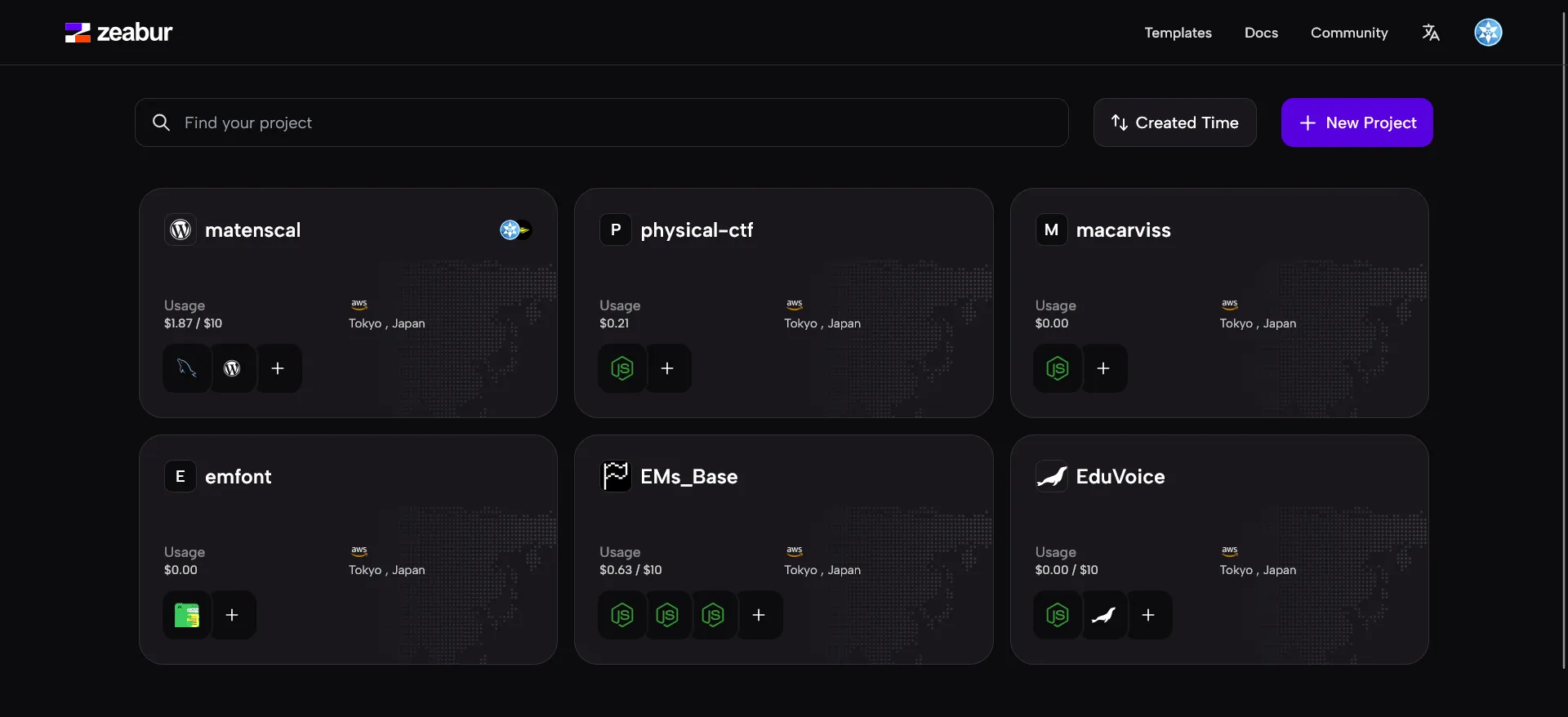Open the WordPress service in matenscal

pos(233,368)
